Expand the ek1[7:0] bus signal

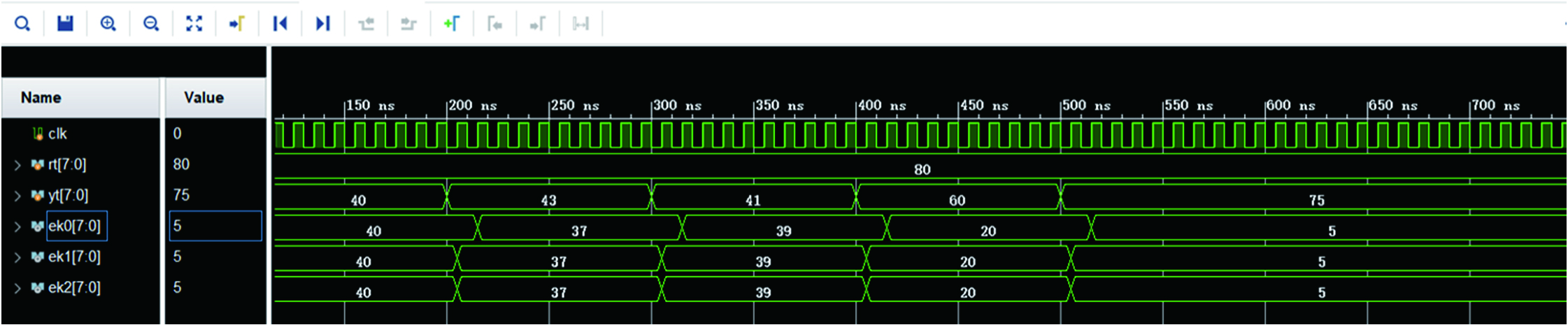[17, 257]
